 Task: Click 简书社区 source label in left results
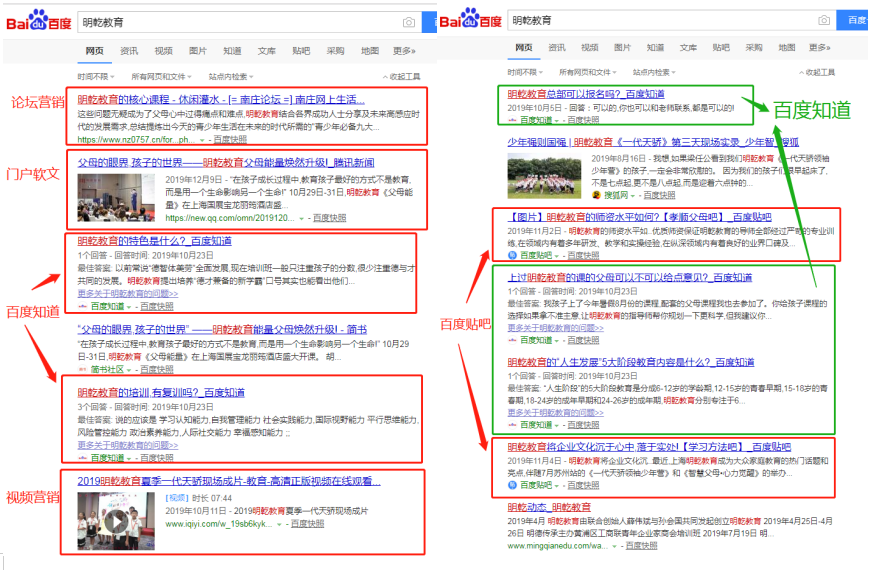coord(107,369)
